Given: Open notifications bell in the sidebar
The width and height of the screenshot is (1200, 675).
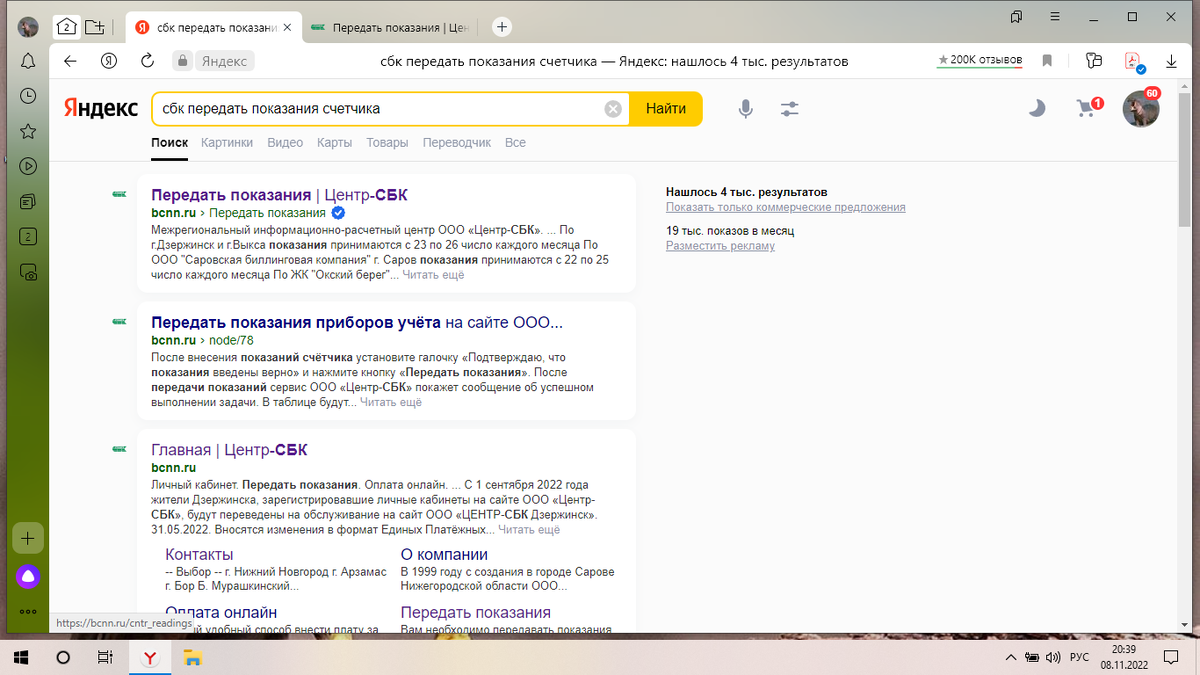Looking at the screenshot, I should click(x=28, y=60).
